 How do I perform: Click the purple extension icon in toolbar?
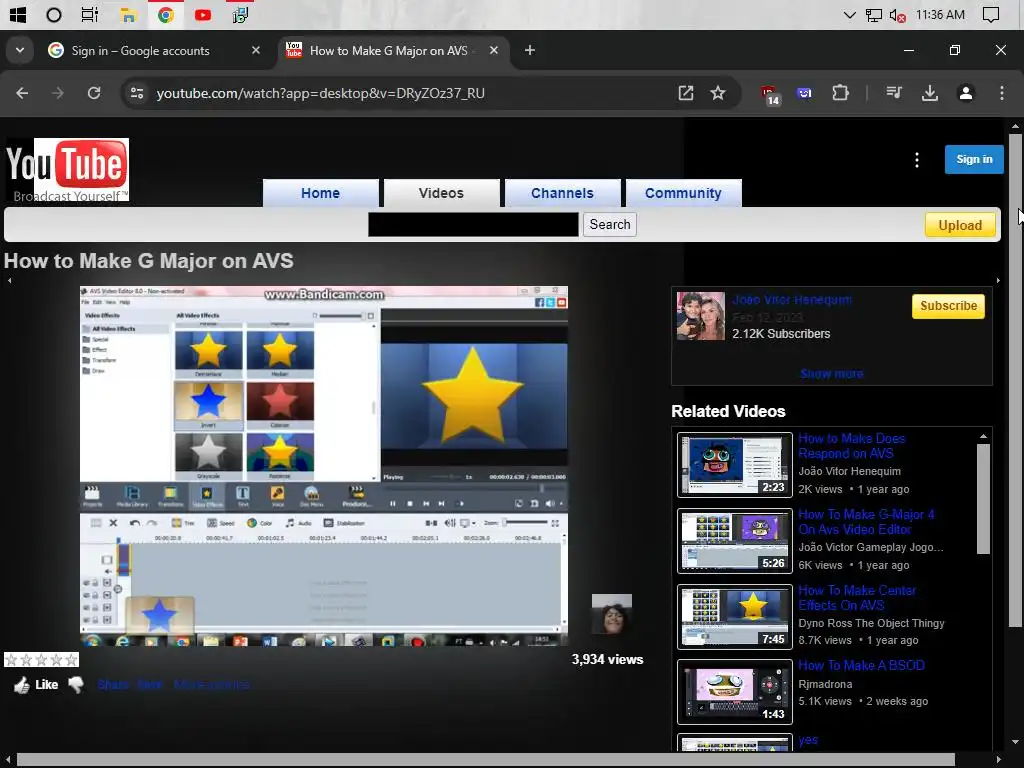[805, 93]
